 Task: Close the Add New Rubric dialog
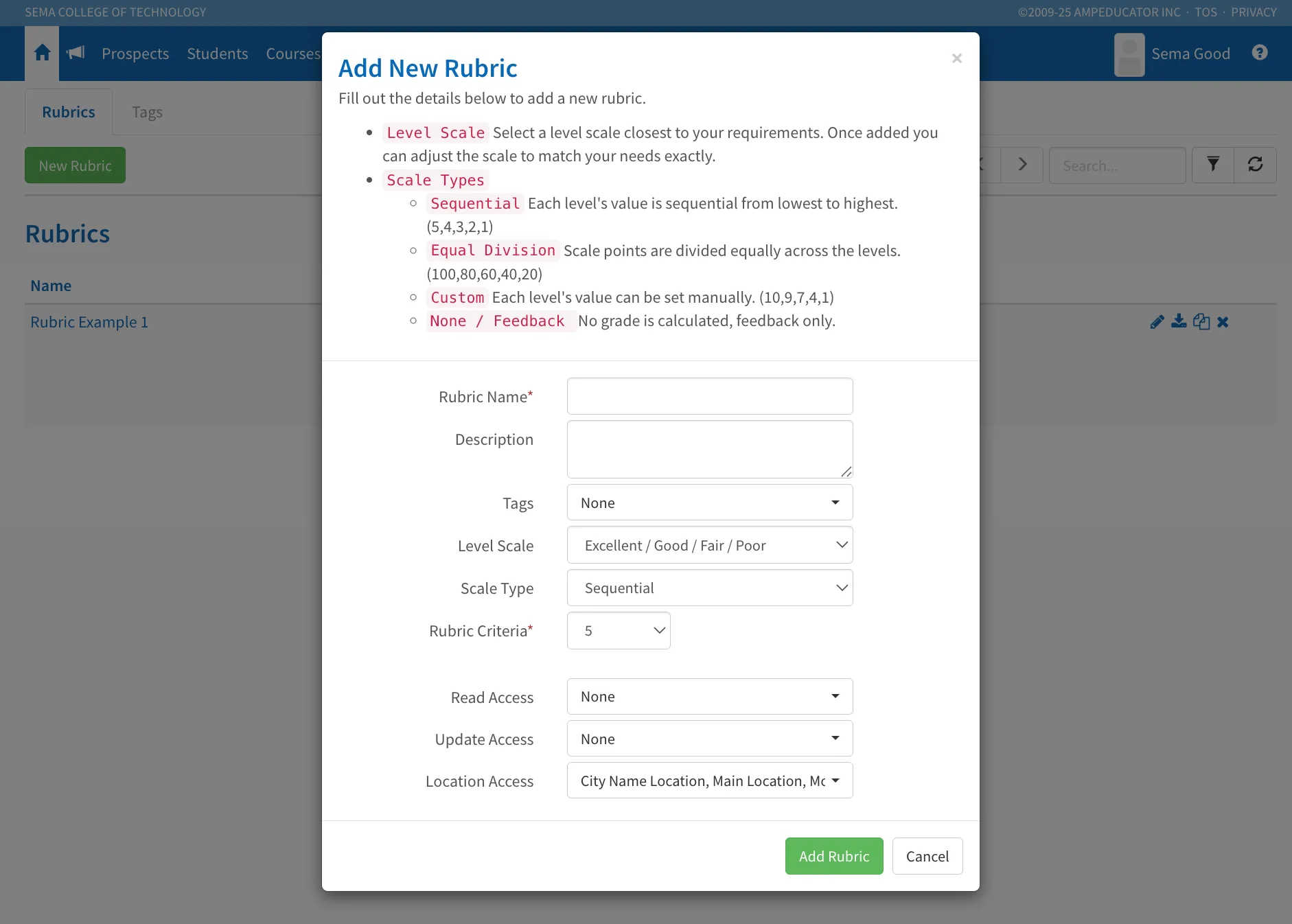tap(957, 59)
